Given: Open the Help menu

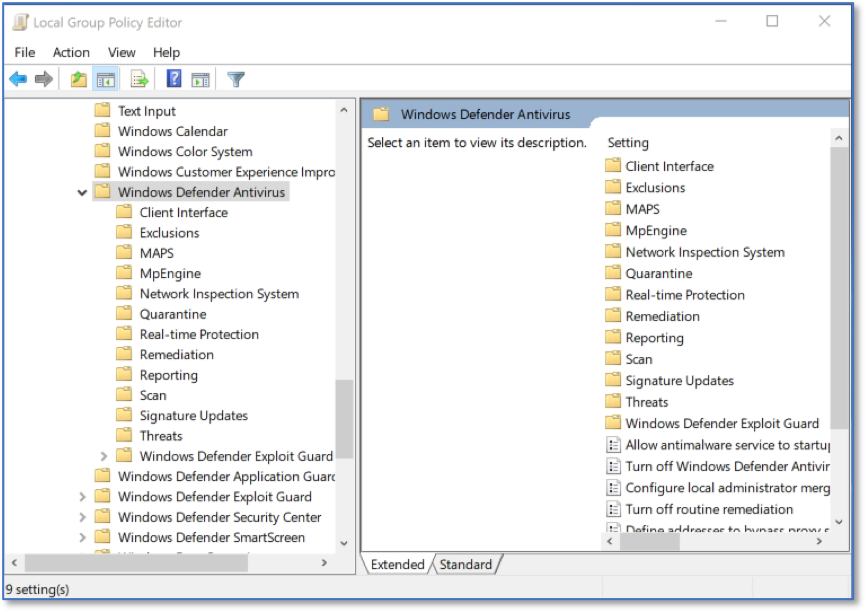Looking at the screenshot, I should pyautogui.click(x=166, y=52).
